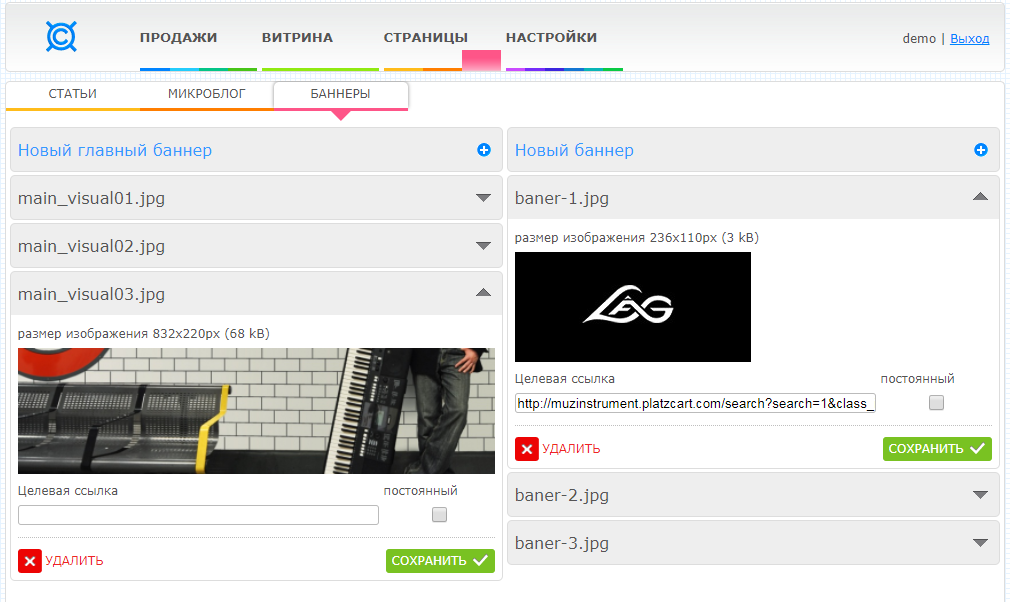Open the ПРОДАЖИ menu
The height and width of the screenshot is (602, 1010).
pyautogui.click(x=178, y=37)
